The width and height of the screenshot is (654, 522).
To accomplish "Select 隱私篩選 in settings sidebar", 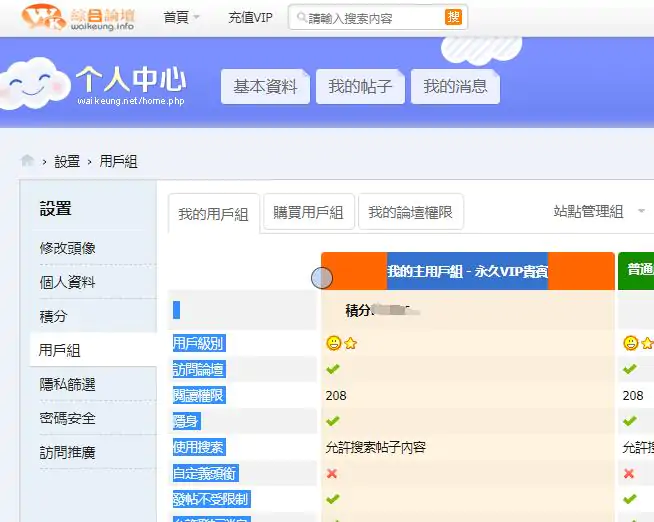I will 68,384.
